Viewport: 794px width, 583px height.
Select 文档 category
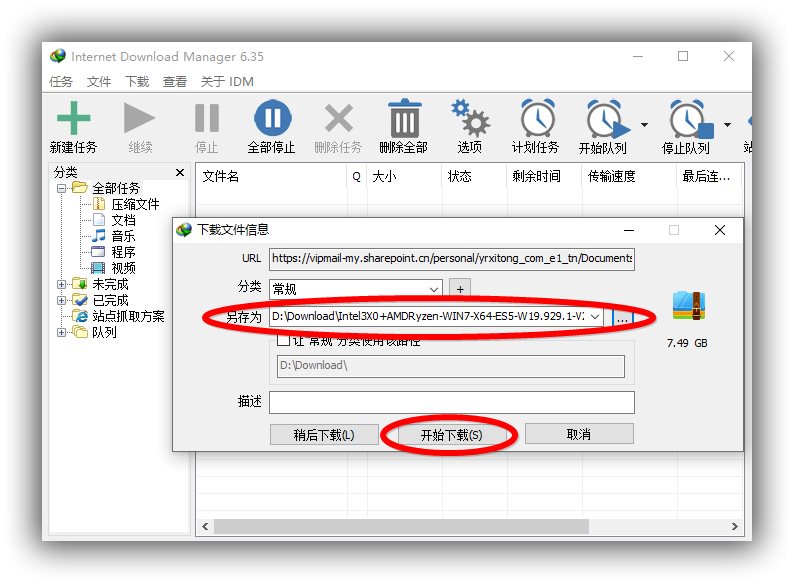point(123,220)
